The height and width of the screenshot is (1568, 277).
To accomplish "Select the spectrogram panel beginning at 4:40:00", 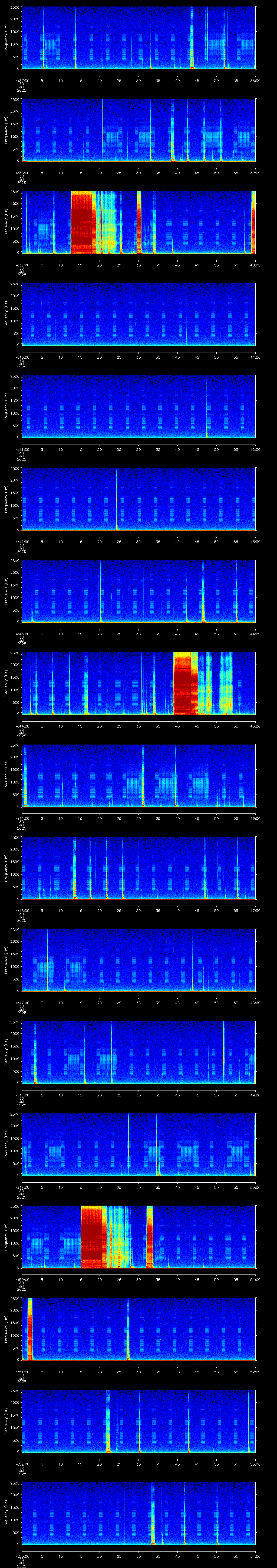I will pos(139,314).
